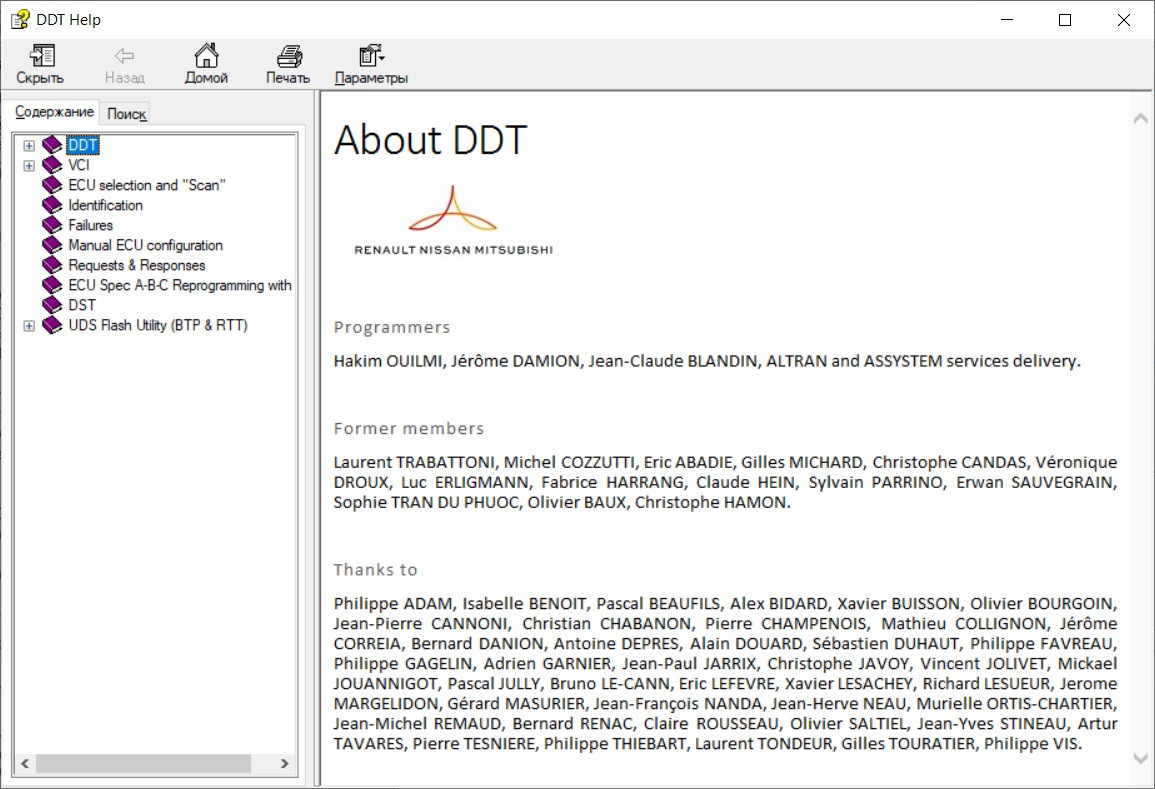
Task: Open the UDS Flash Utility (BTP & RTT) topic
Action: click(158, 325)
